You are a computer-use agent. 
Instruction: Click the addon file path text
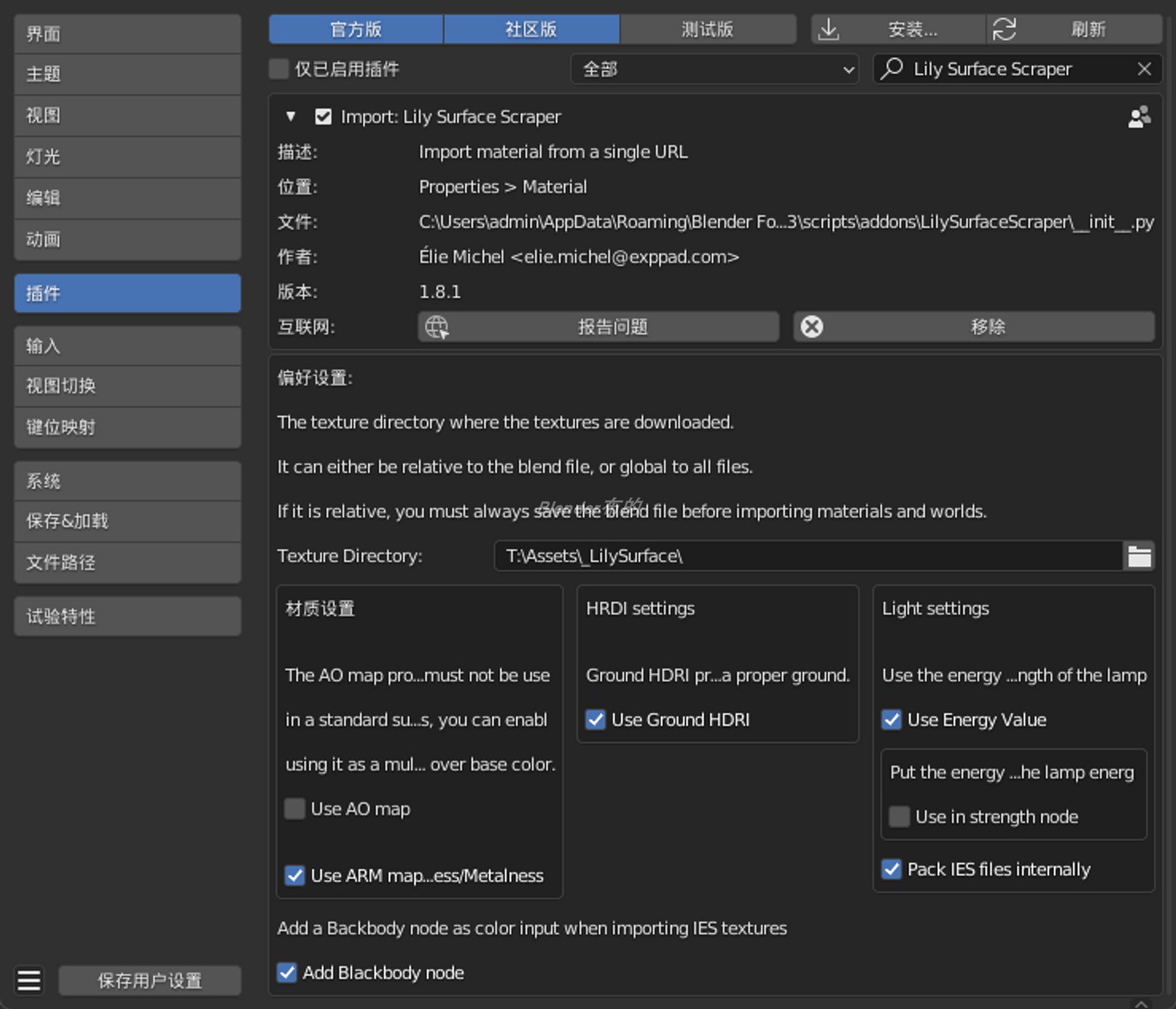click(787, 222)
